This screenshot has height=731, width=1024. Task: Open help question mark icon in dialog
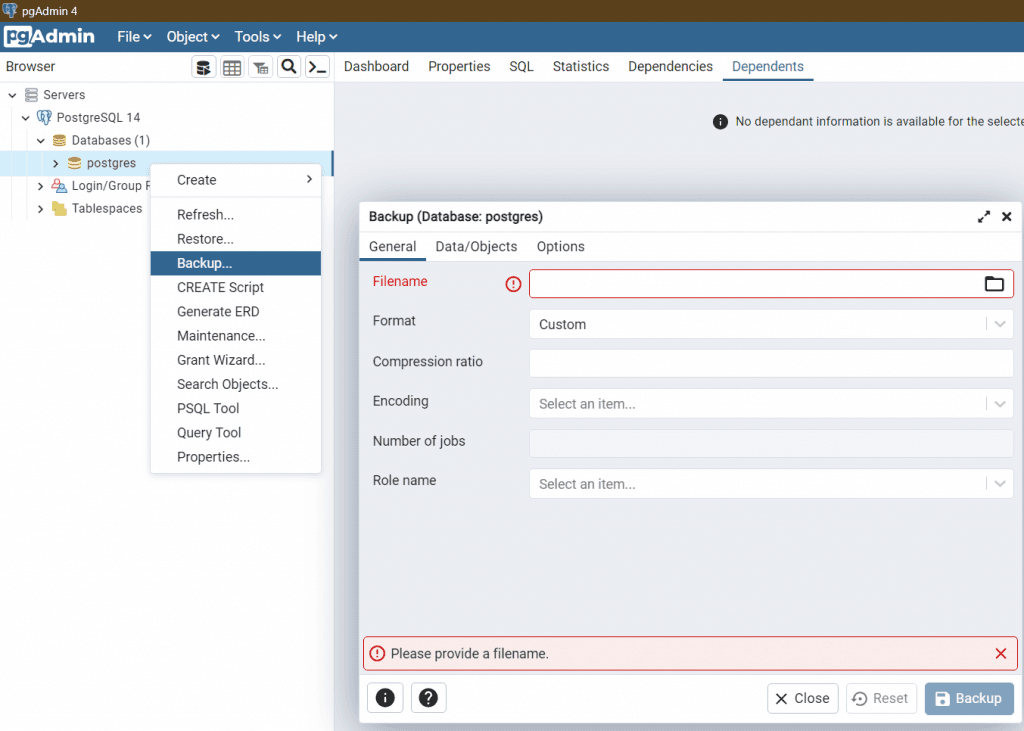tap(429, 698)
